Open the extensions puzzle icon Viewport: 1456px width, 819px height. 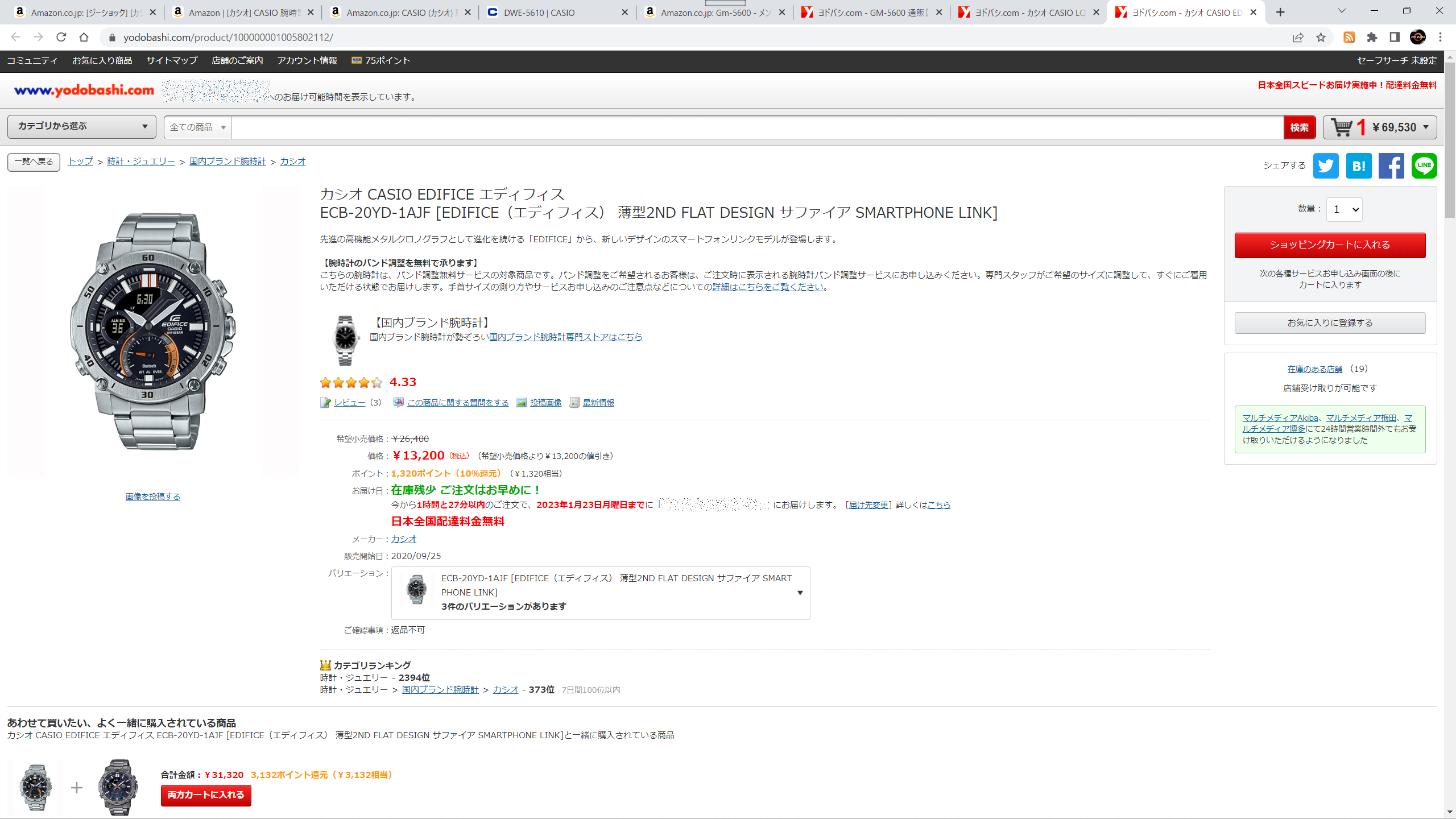click(1372, 37)
